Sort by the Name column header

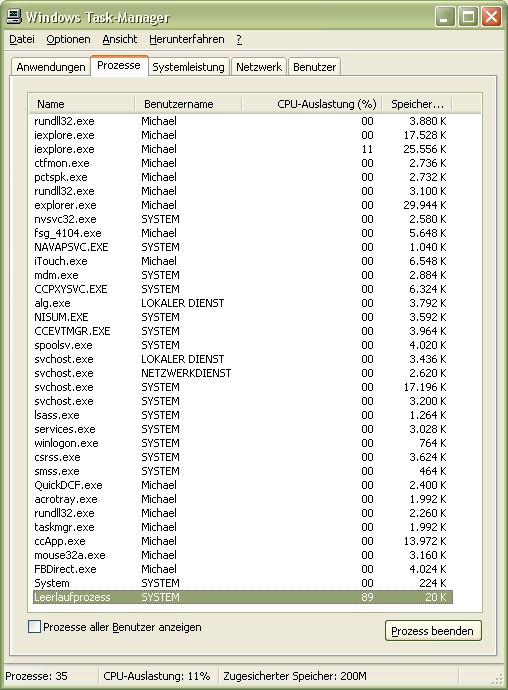click(81, 104)
